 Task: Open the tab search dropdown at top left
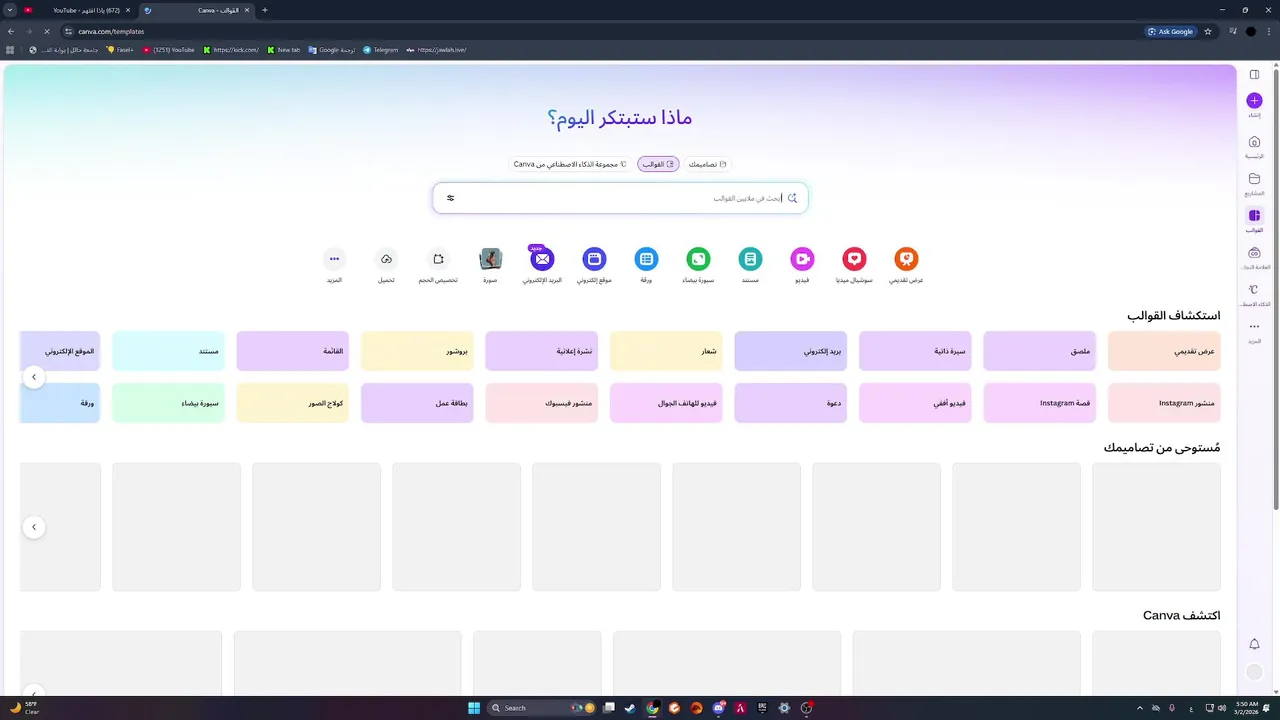8,10
